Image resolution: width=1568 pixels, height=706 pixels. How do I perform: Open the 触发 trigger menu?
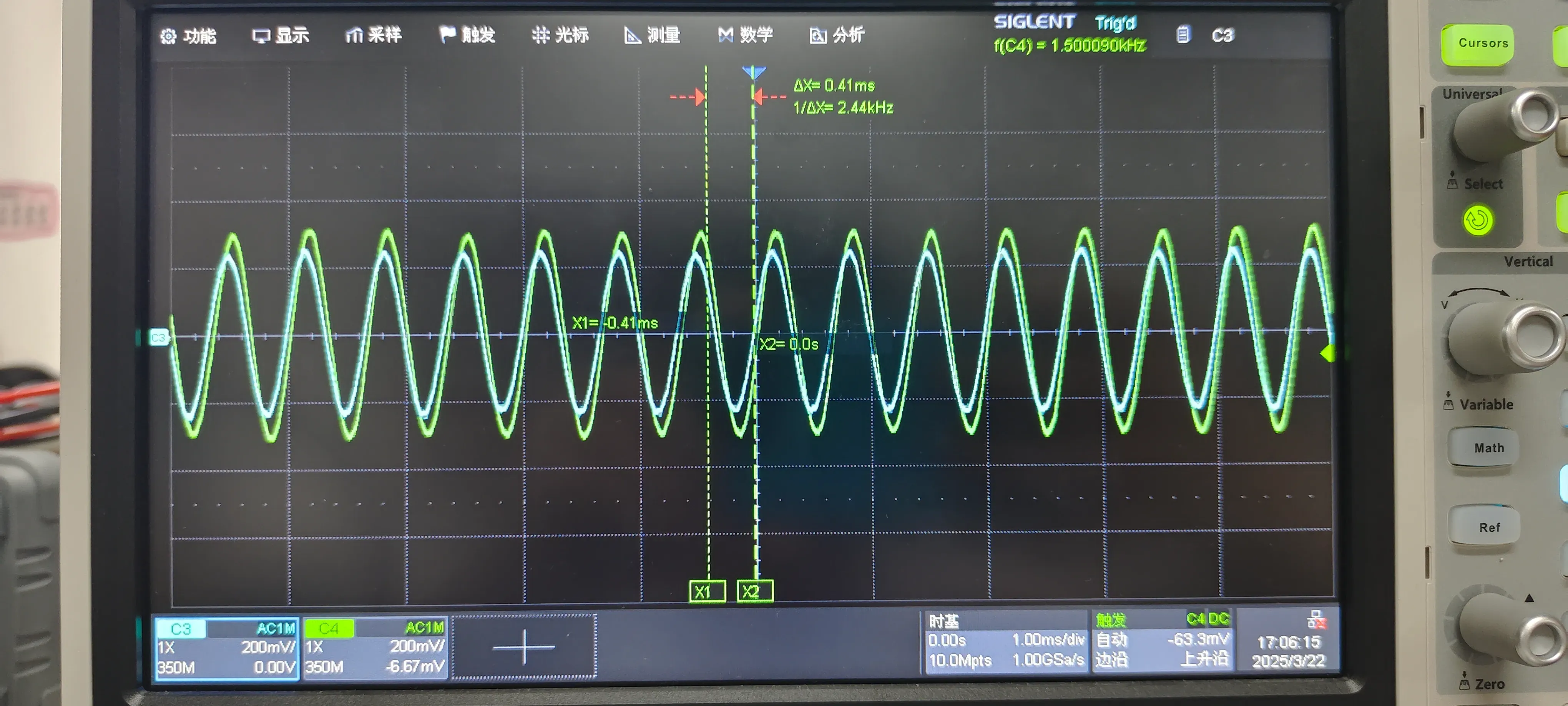(467, 35)
